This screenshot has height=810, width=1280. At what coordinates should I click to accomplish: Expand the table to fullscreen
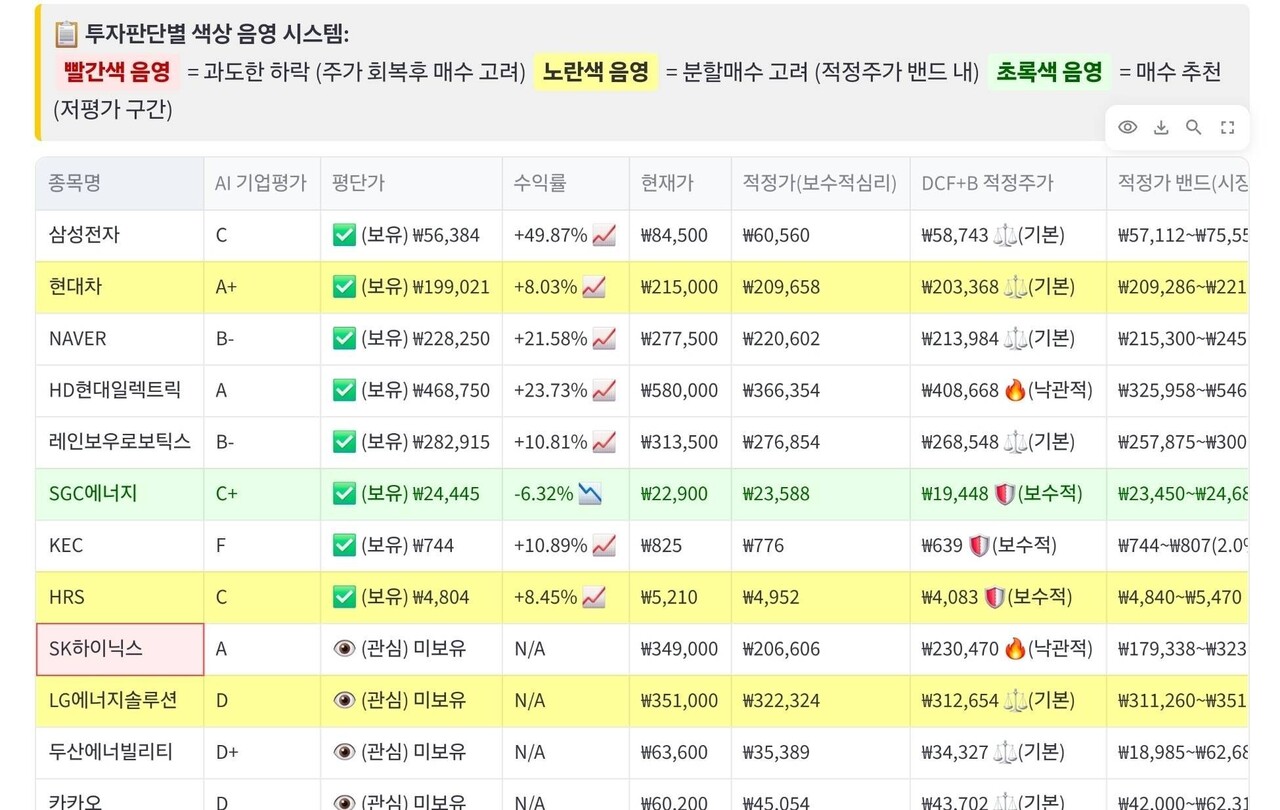tap(1227, 127)
